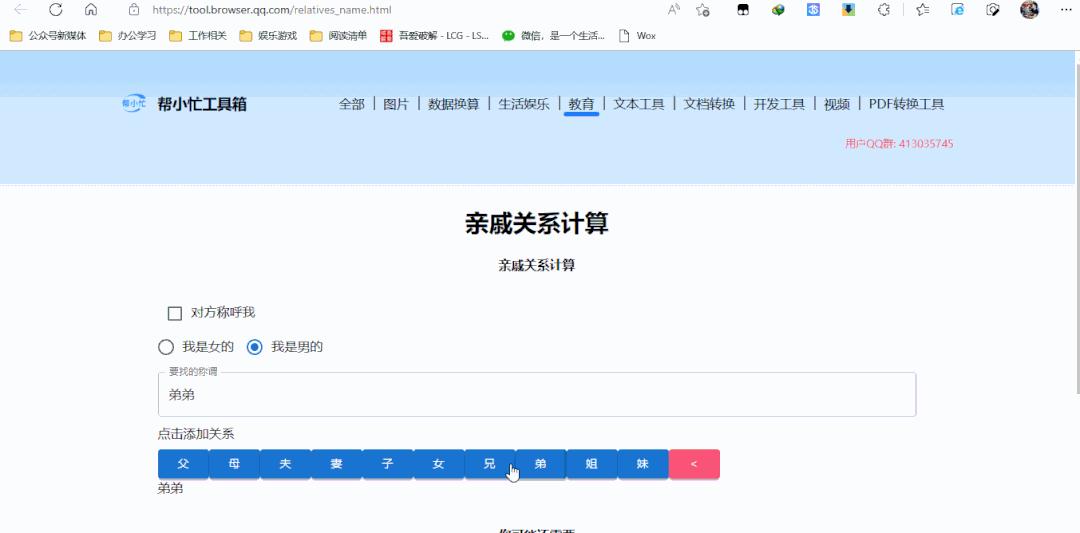This screenshot has height=533, width=1080.
Task: Open the 文本工具 category tab
Action: [x=639, y=104]
